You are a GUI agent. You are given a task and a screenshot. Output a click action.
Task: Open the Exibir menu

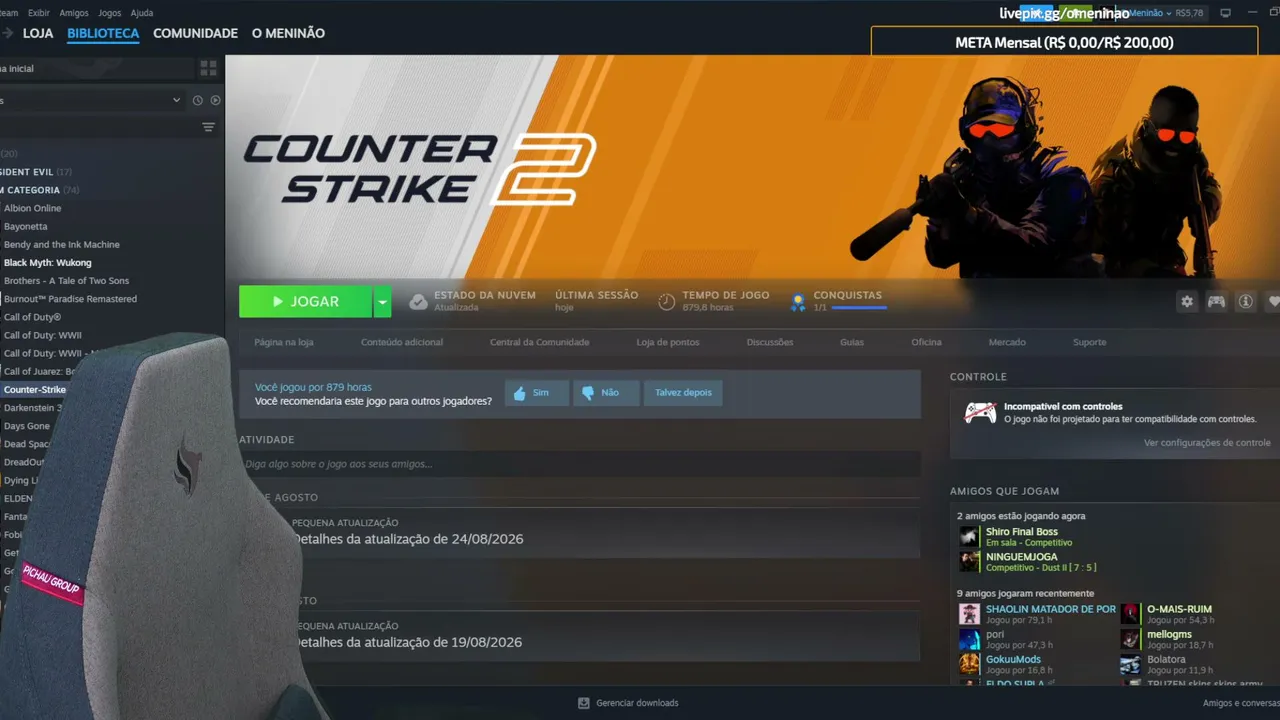click(x=39, y=13)
